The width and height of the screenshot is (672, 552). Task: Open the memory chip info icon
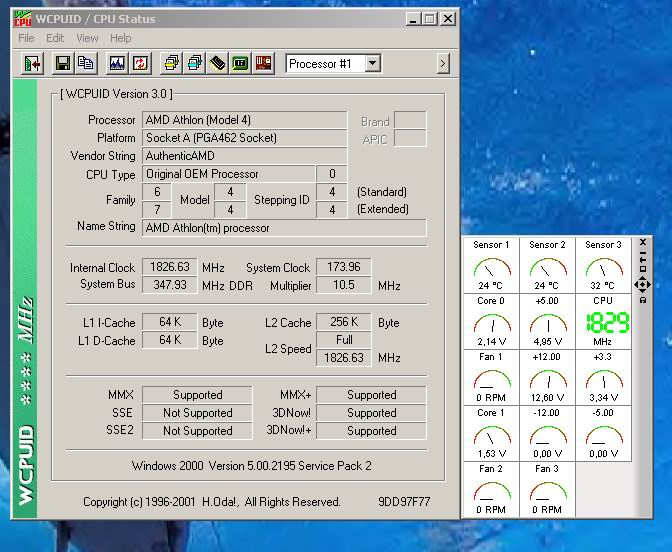click(217, 64)
